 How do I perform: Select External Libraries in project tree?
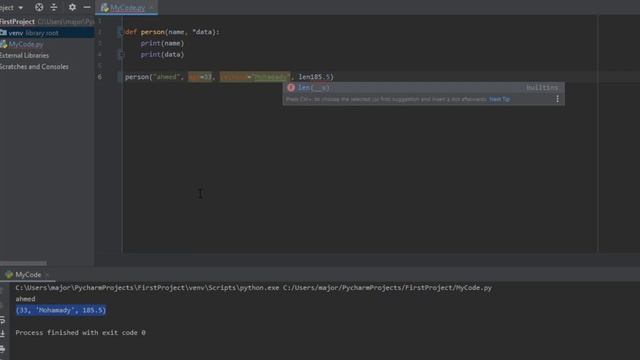coord(24,56)
